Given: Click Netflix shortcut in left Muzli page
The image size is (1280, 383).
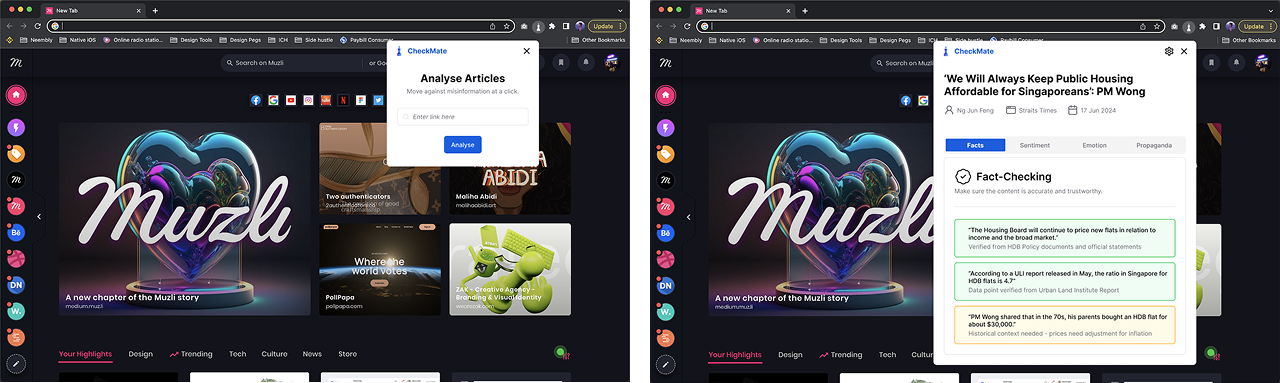Looking at the screenshot, I should tap(343, 100).
